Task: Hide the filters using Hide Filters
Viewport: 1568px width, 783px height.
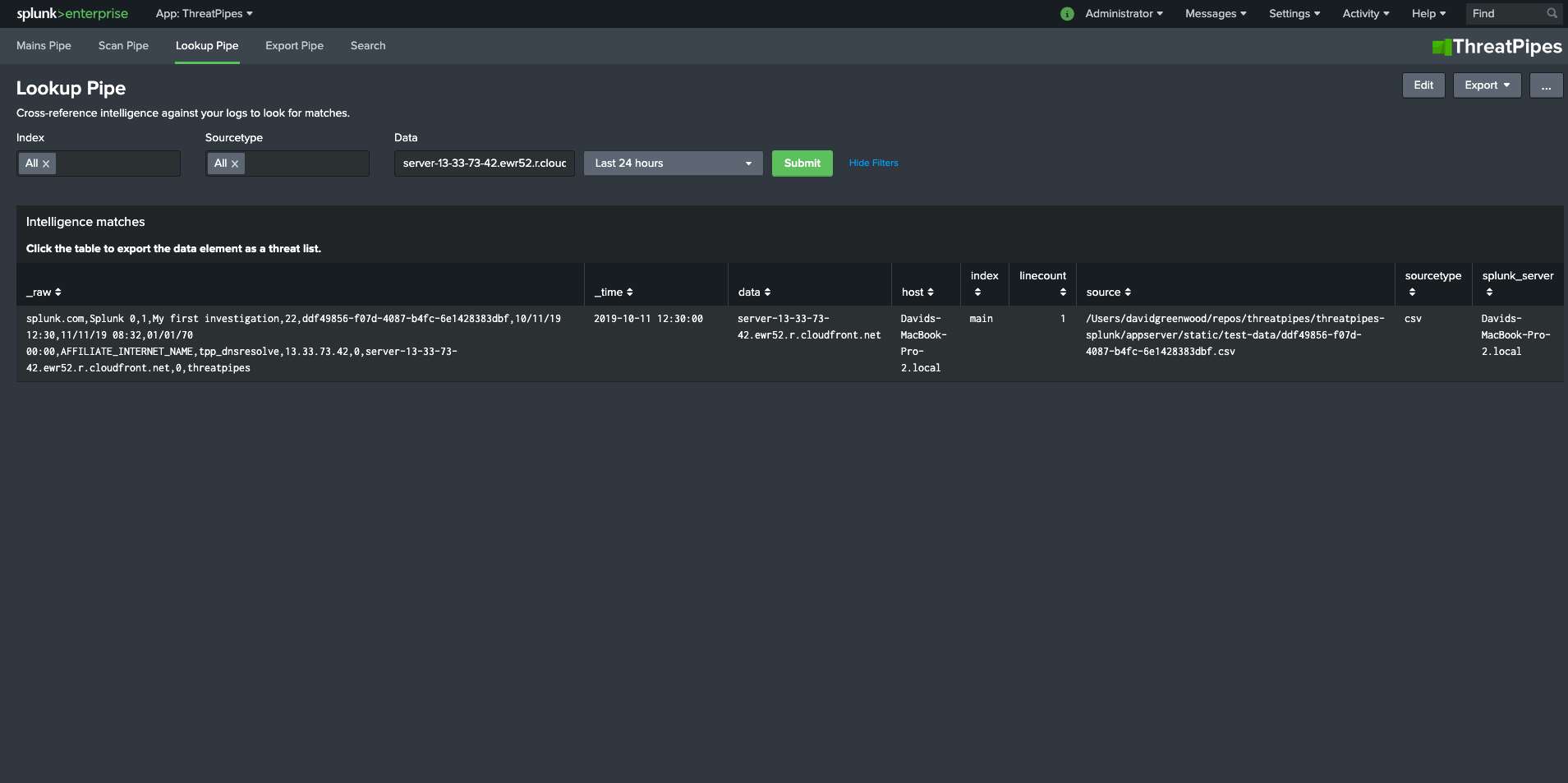Action: [873, 163]
